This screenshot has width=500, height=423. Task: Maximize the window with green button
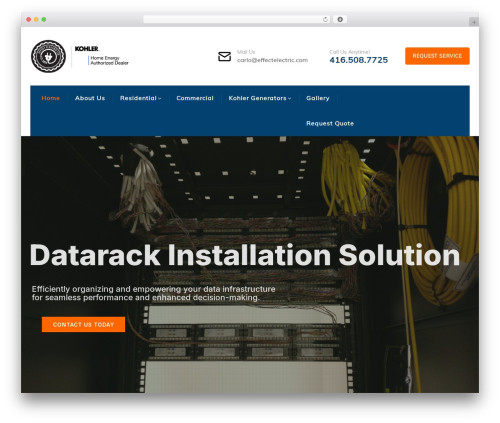[x=44, y=20]
